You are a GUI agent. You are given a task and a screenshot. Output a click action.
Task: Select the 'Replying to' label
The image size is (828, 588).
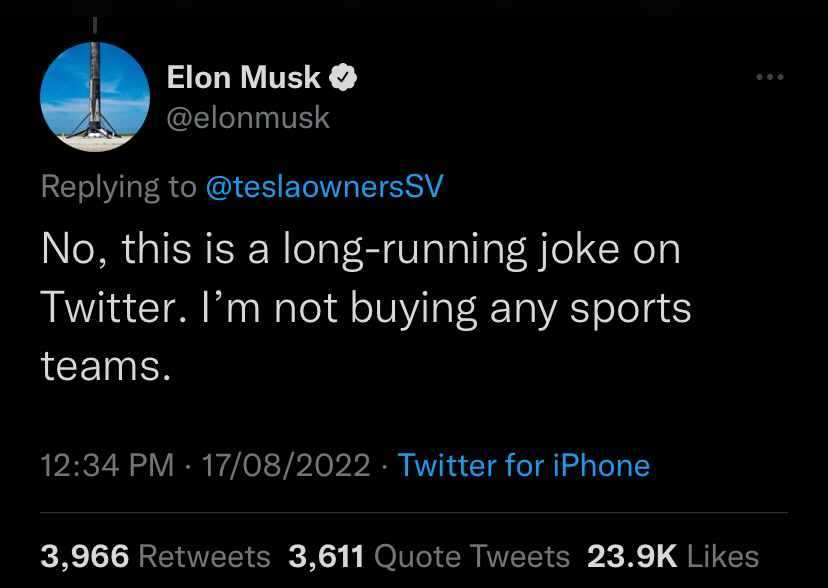click(x=119, y=187)
